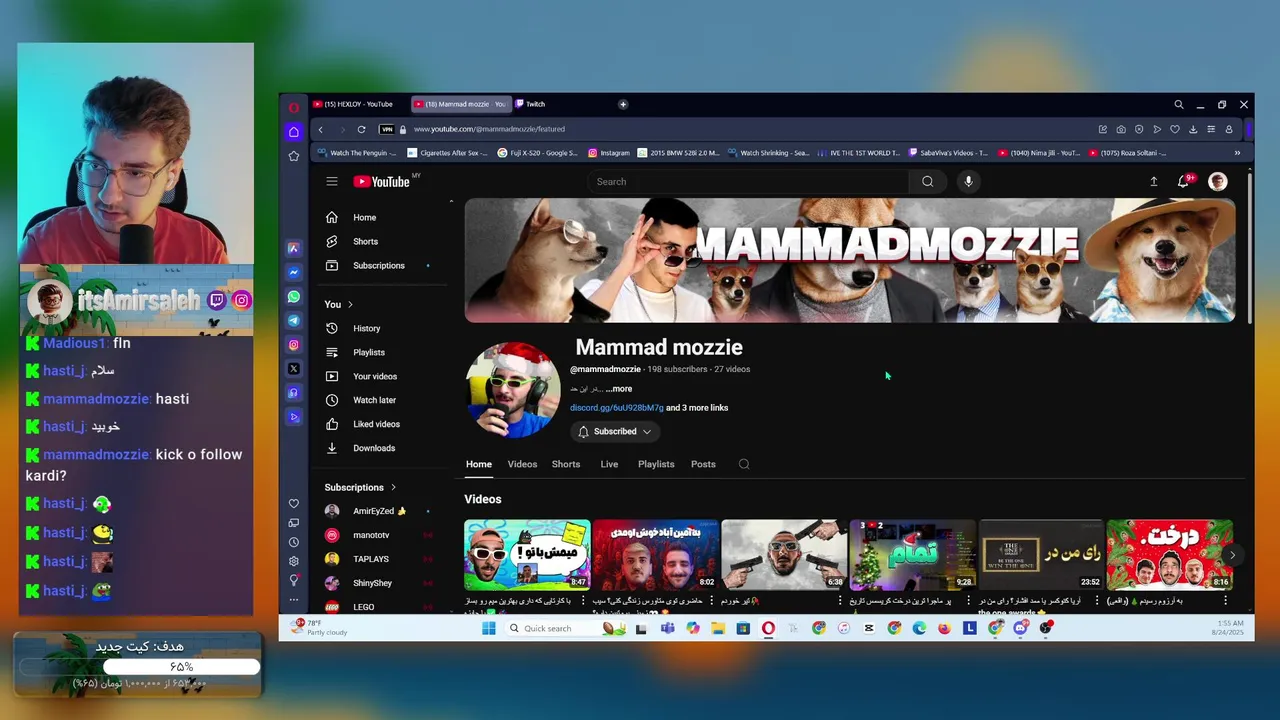Image resolution: width=1280 pixels, height=720 pixels.
Task: Open the YouTube account avatar menu
Action: pos(1217,181)
